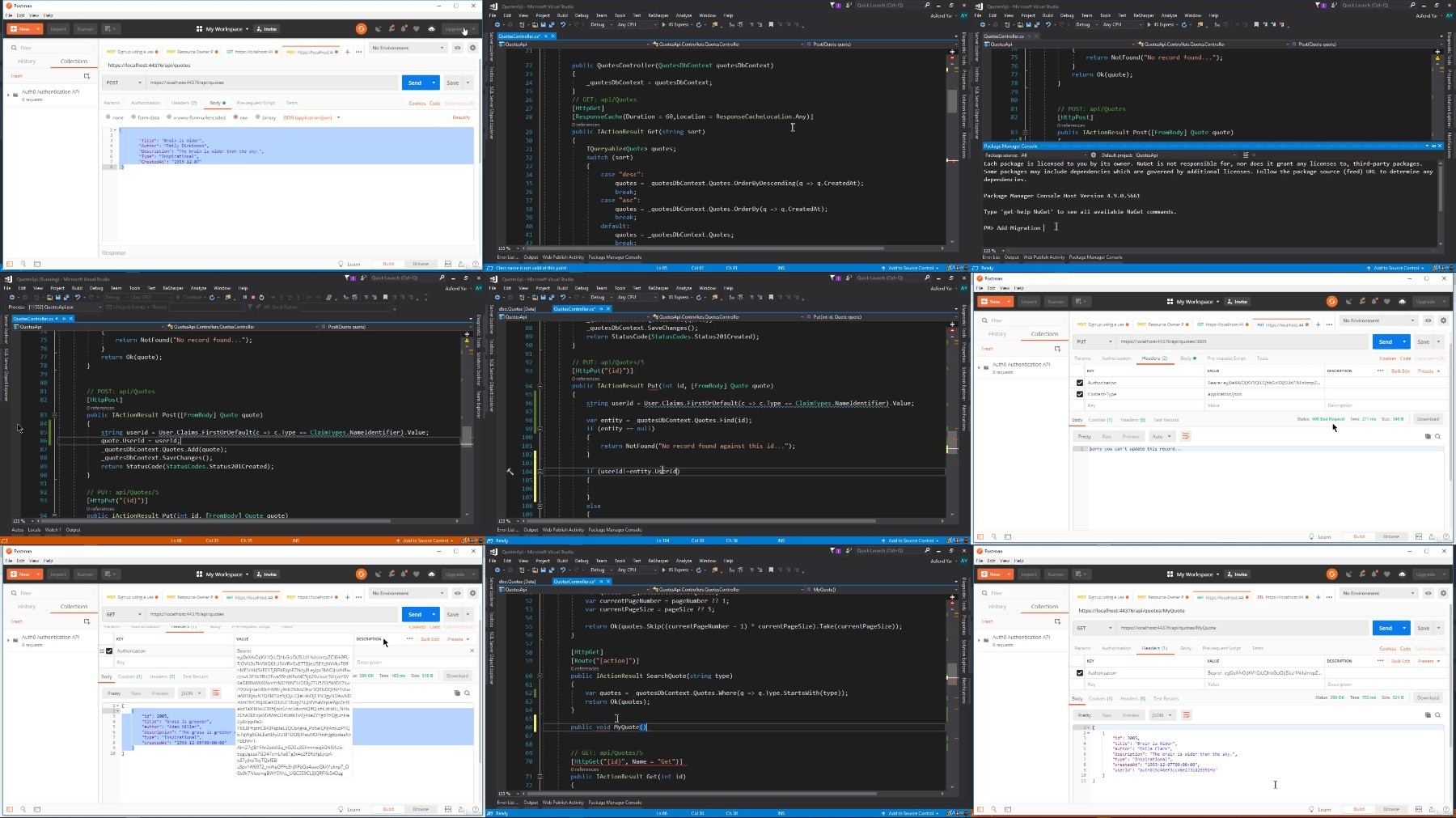Viewport: 1456px width, 818px height.
Task: Open the PUT method dropdown
Action: coord(1094,341)
